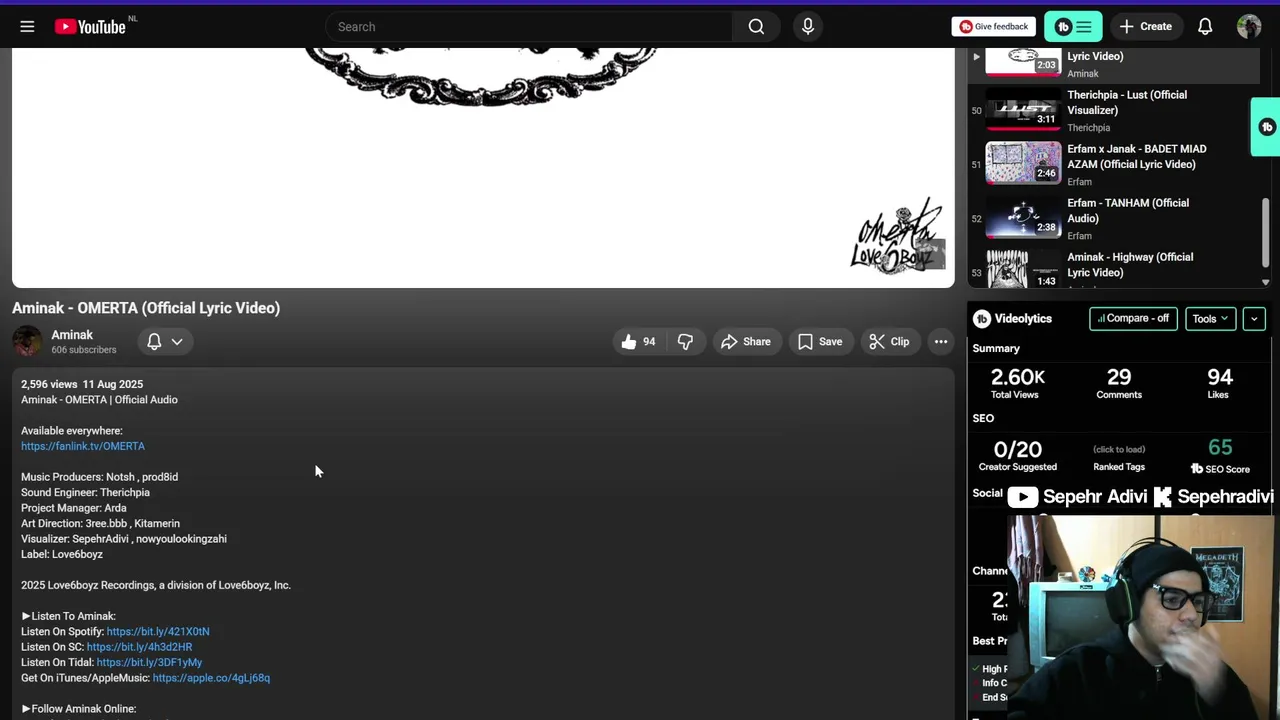
Task: Click the 0/20 Creator Suggested value
Action: pos(1017,450)
